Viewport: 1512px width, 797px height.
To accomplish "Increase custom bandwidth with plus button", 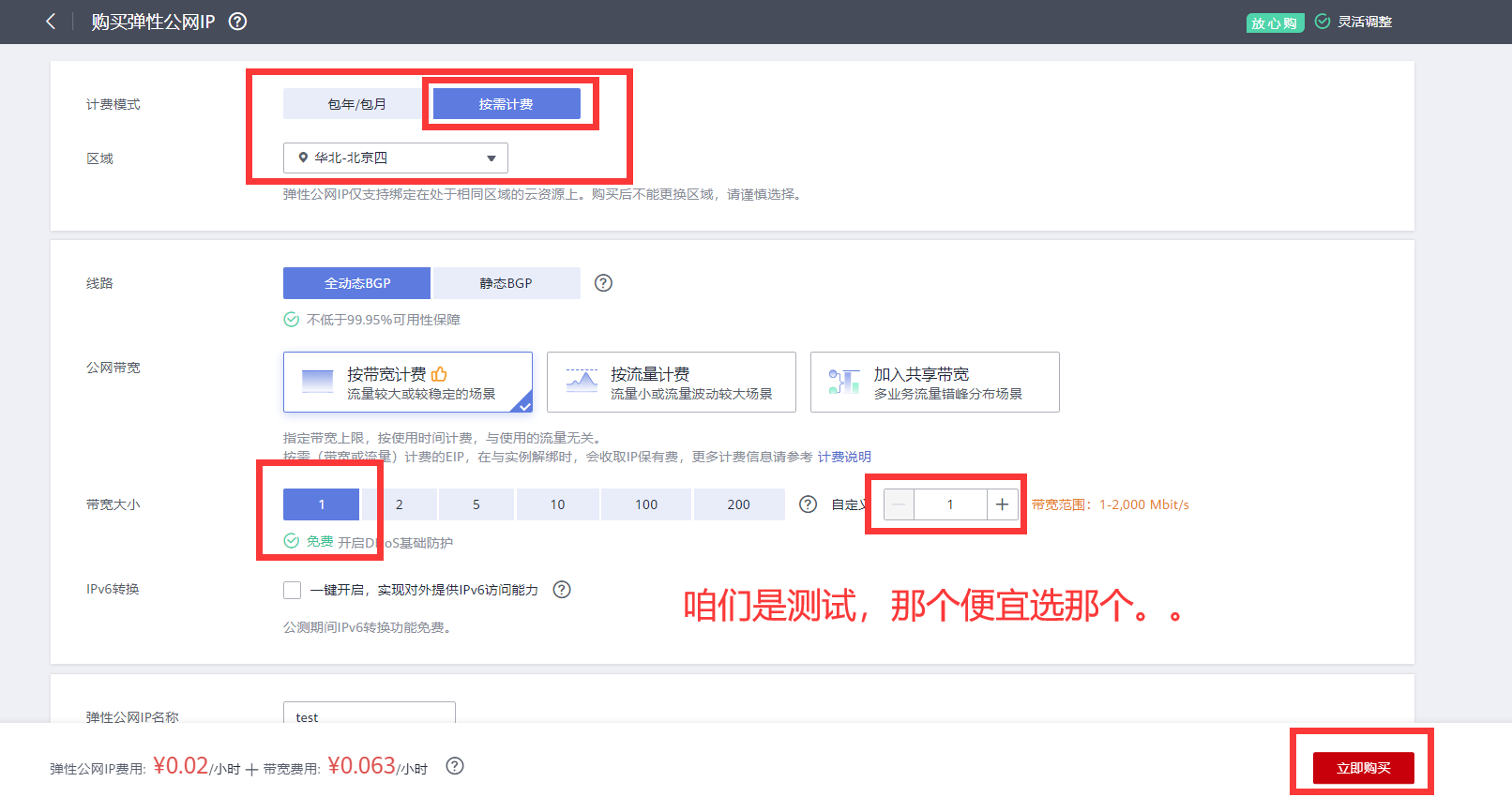I will point(1002,504).
